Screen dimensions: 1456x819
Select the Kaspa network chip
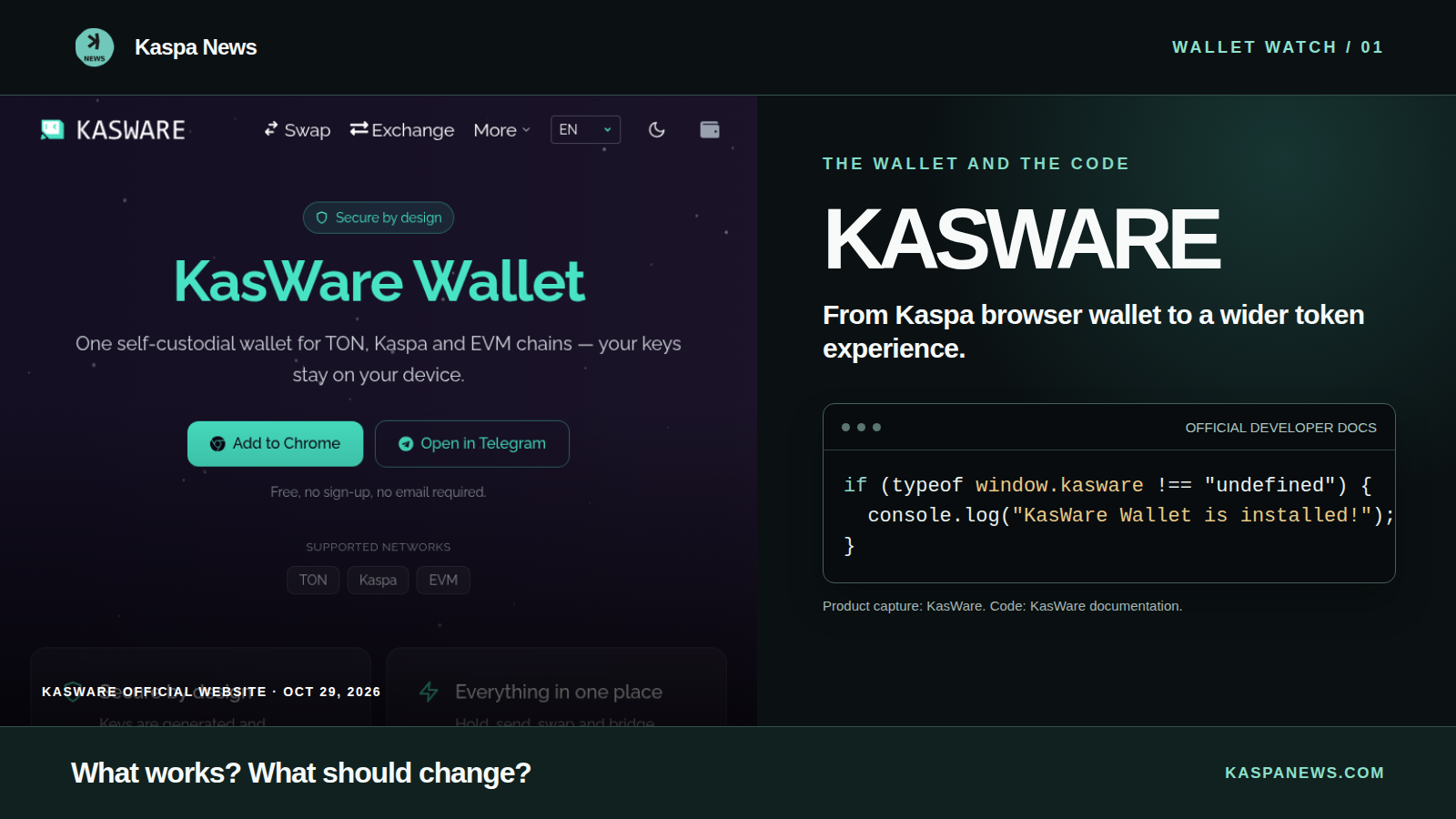point(378,580)
